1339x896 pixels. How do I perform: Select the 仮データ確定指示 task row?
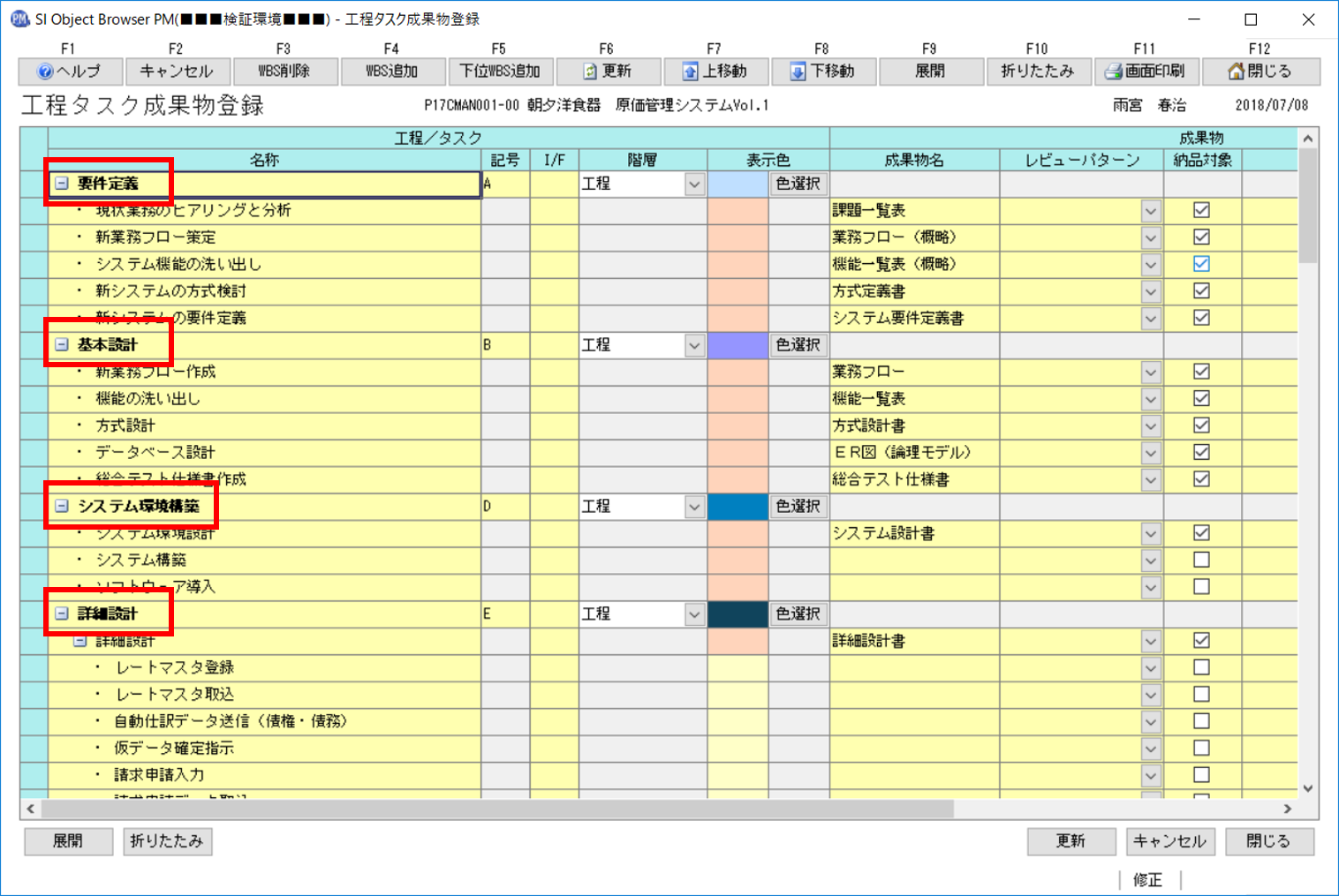[x=265, y=749]
